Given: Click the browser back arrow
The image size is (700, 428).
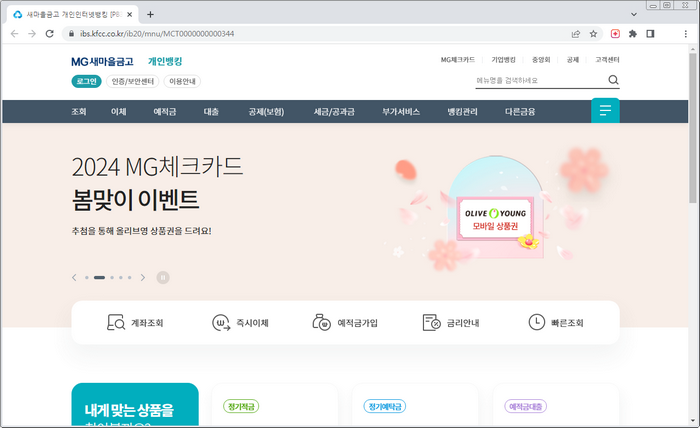Looking at the screenshot, I should coord(14,34).
